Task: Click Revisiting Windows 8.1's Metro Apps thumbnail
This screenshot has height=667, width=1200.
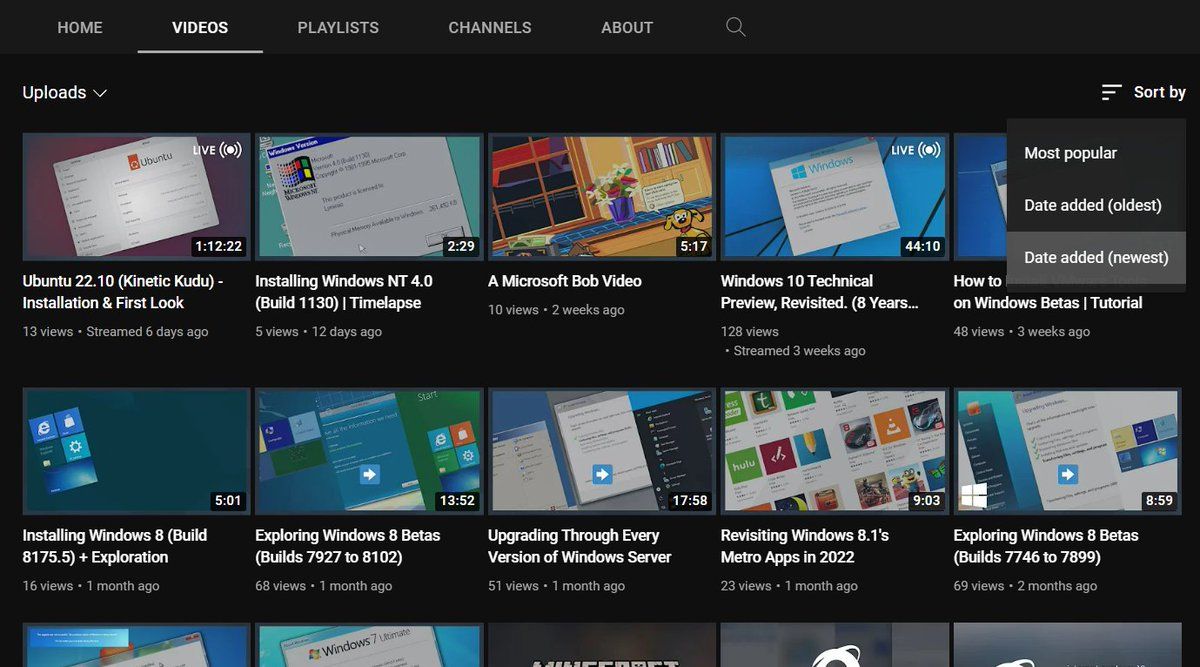Action: coord(834,450)
